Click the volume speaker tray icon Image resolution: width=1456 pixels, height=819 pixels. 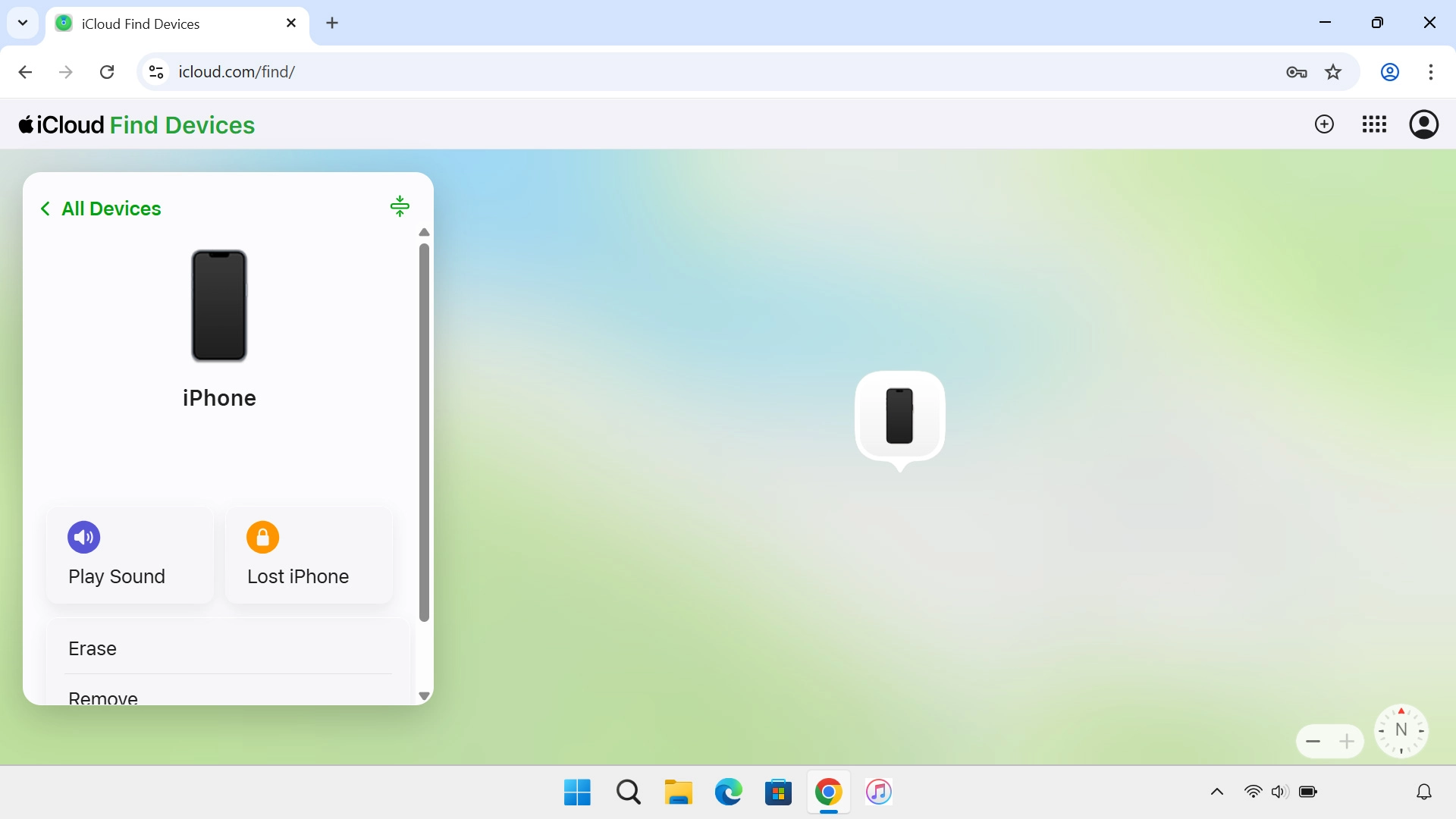(x=1280, y=792)
